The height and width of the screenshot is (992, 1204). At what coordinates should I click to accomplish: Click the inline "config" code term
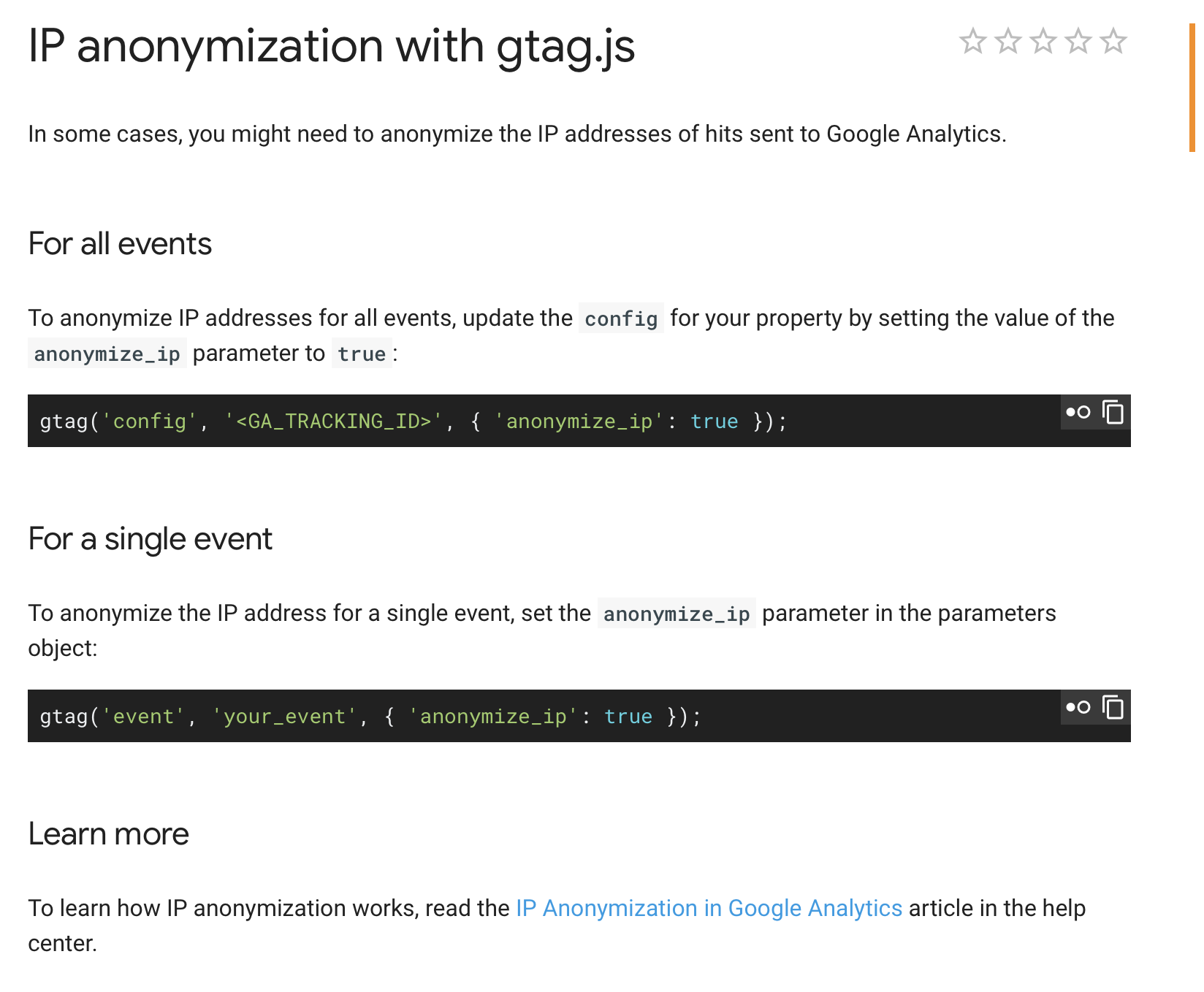[621, 318]
